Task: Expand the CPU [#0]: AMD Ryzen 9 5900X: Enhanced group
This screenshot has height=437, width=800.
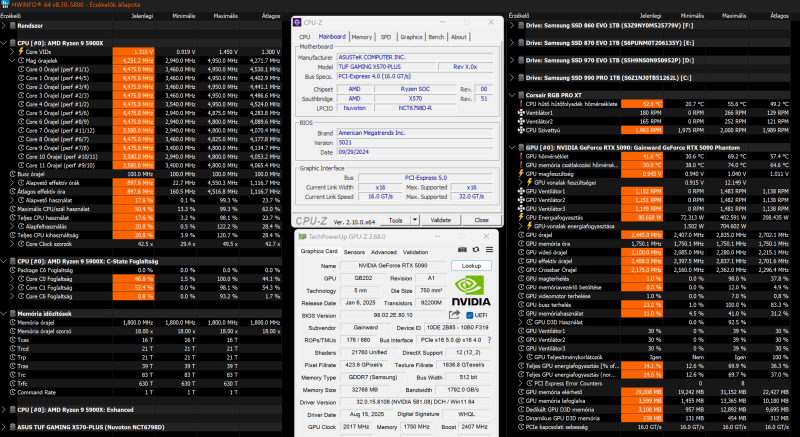Action: [x=4, y=409]
